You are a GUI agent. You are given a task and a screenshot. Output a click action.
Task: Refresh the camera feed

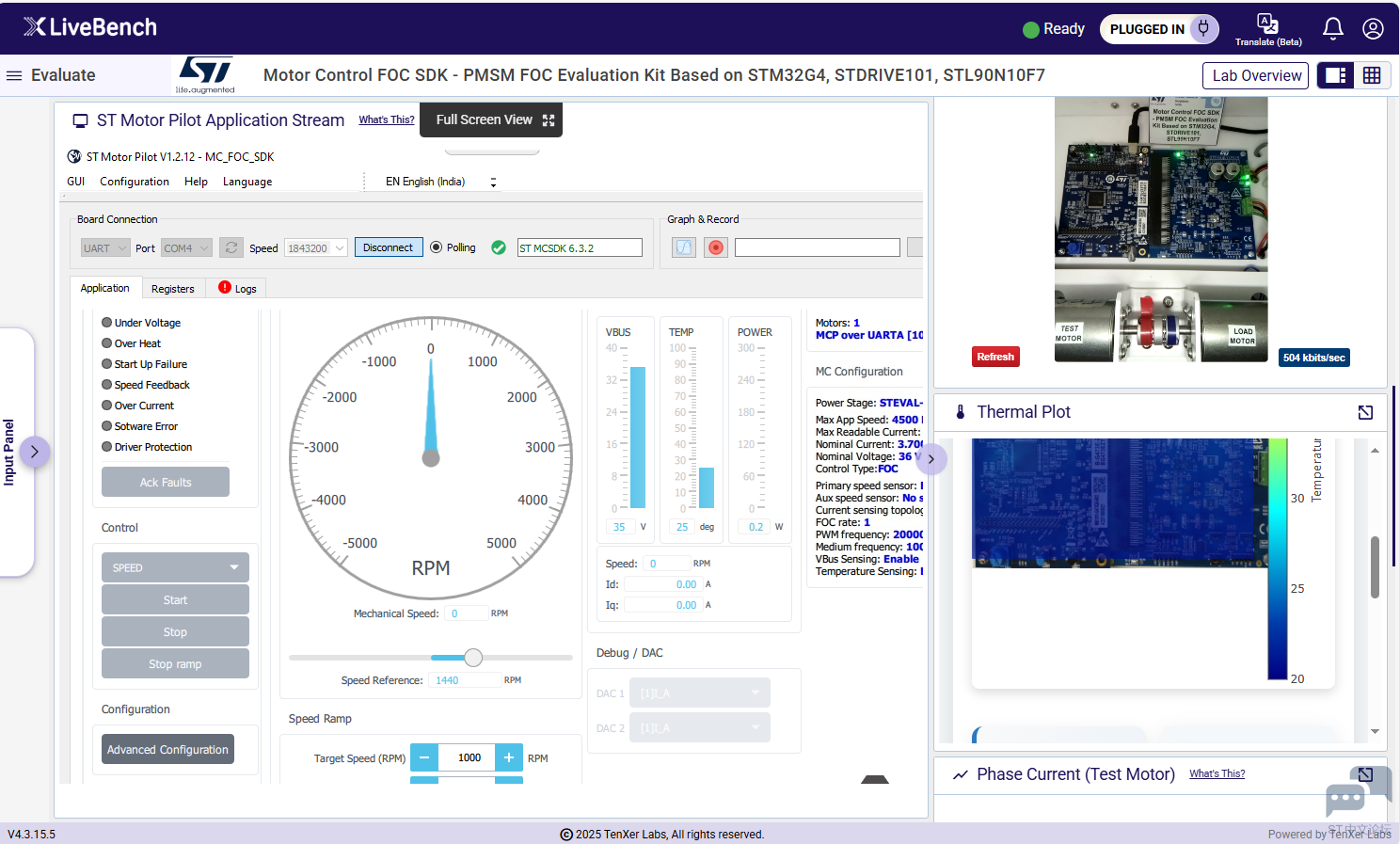click(995, 357)
